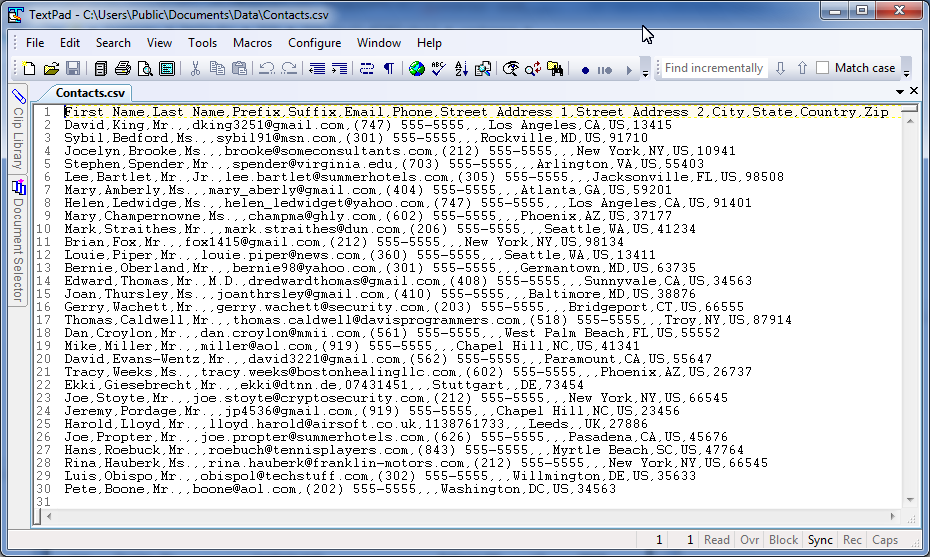
Task: Click the vertical scrollbar down arrow
Action: [910, 500]
